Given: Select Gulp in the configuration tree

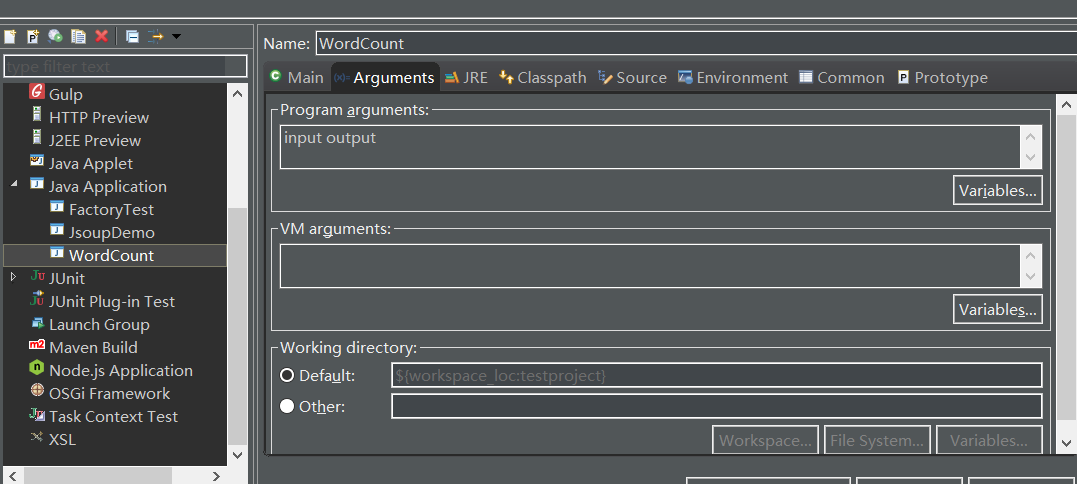Looking at the screenshot, I should [x=65, y=95].
